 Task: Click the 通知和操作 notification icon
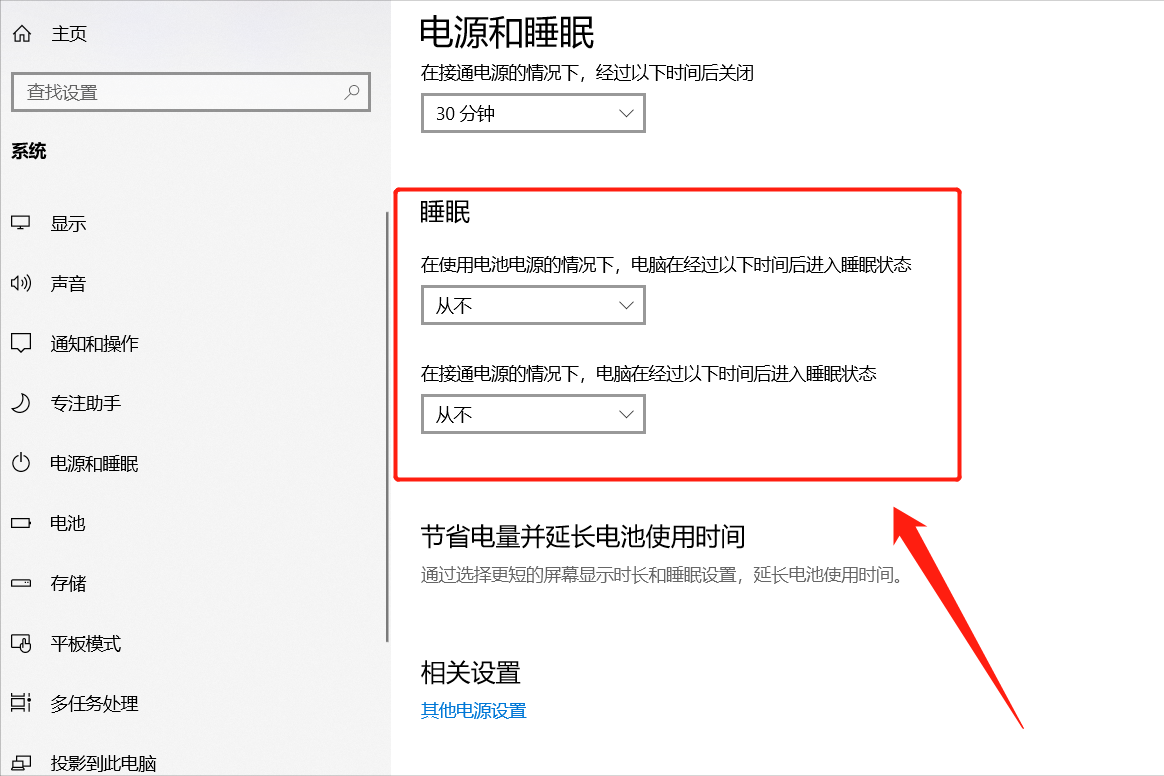(x=21, y=343)
